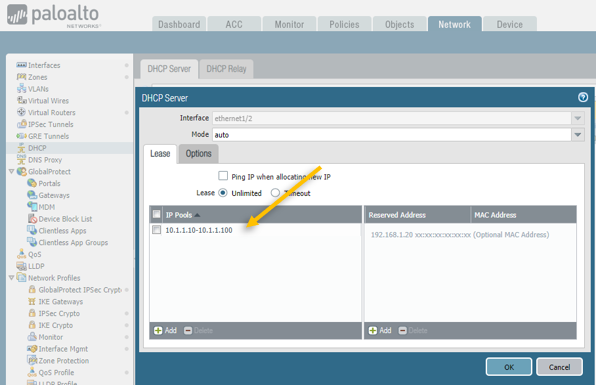Collapse the Network Profiles tree node
Viewport: 596px width, 385px height.
pos(11,277)
